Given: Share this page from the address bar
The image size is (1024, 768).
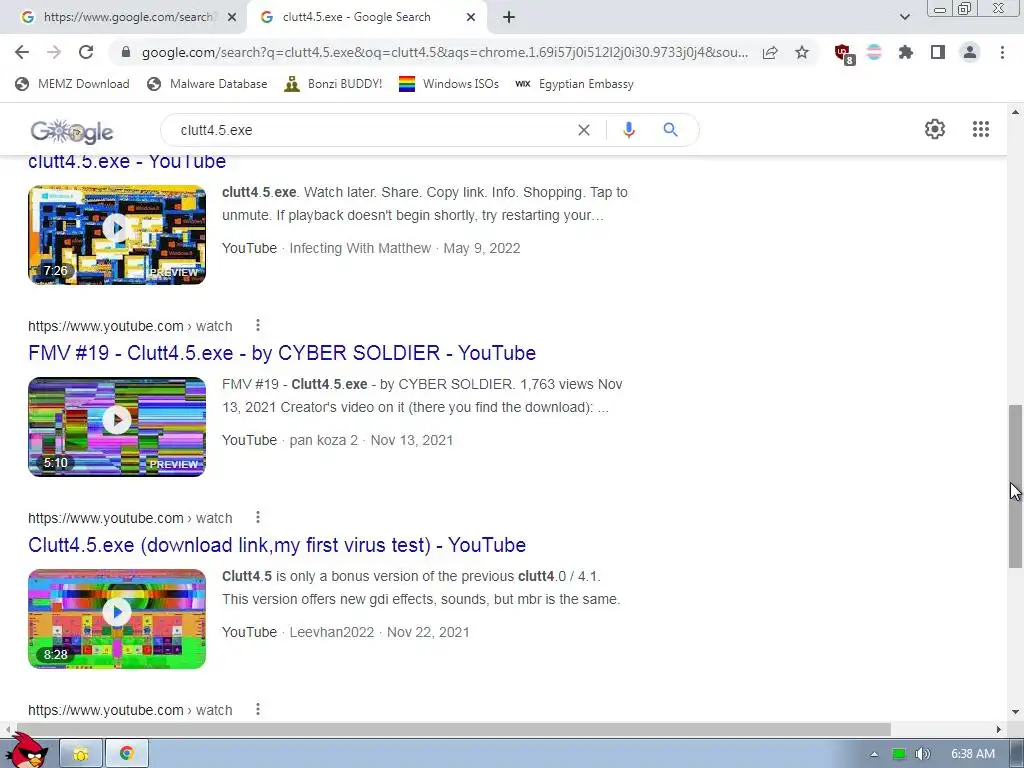Looking at the screenshot, I should pyautogui.click(x=770, y=52).
